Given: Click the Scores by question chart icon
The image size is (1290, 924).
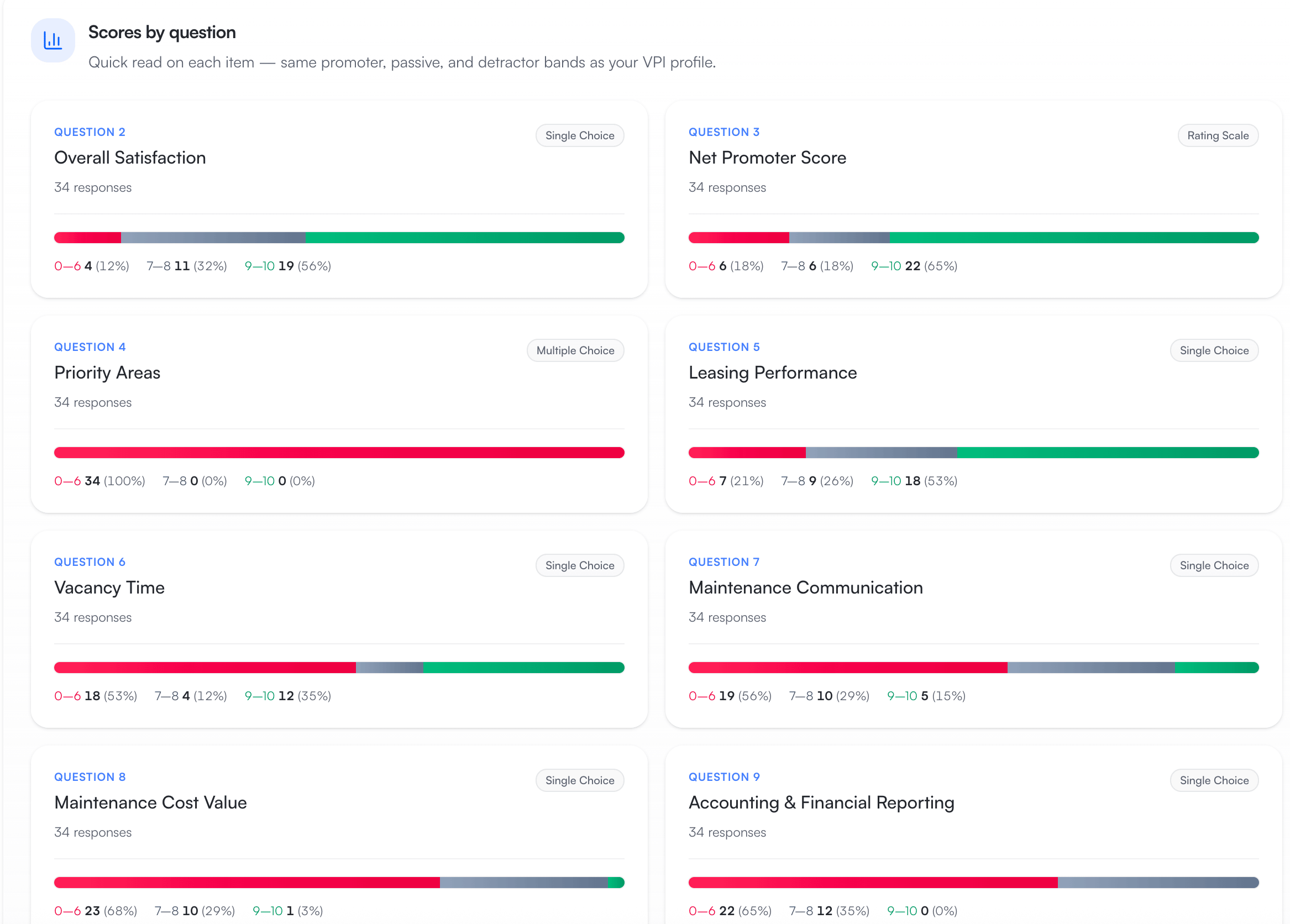Looking at the screenshot, I should click(53, 40).
